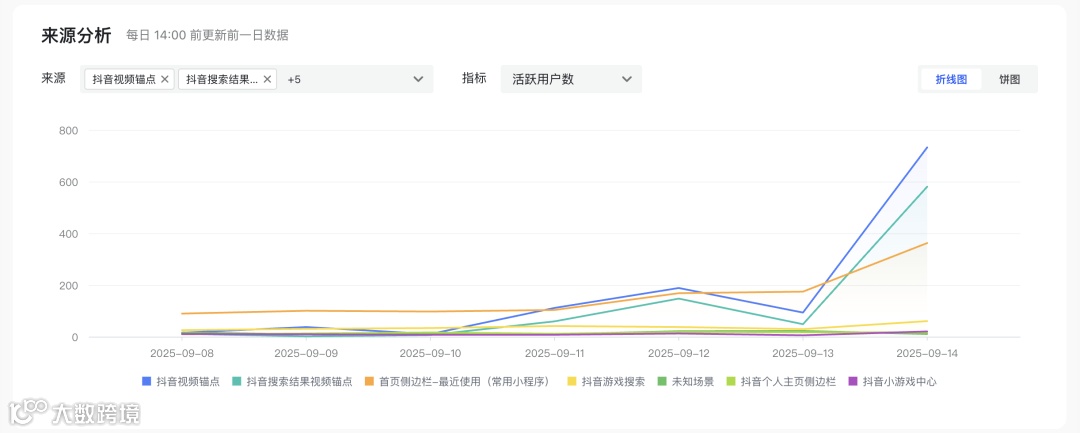This screenshot has width=1080, height=433.
Task: Toggle yellow 抖音游戏搜索 legend swatch
Action: point(571,381)
